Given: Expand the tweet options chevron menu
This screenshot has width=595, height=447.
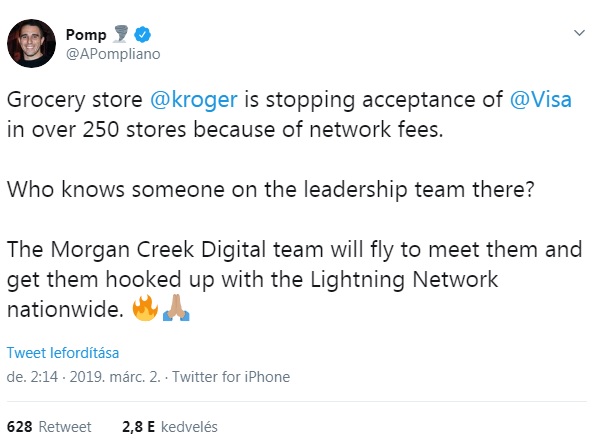Looking at the screenshot, I should 579,33.
